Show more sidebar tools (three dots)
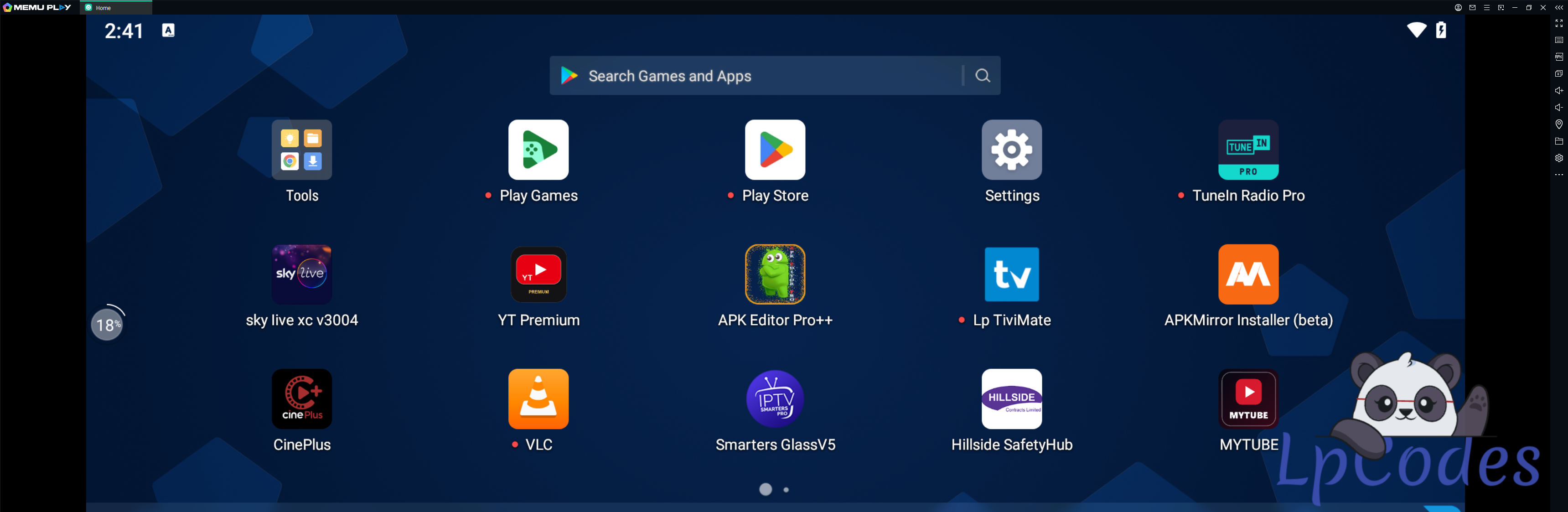 [x=1559, y=175]
